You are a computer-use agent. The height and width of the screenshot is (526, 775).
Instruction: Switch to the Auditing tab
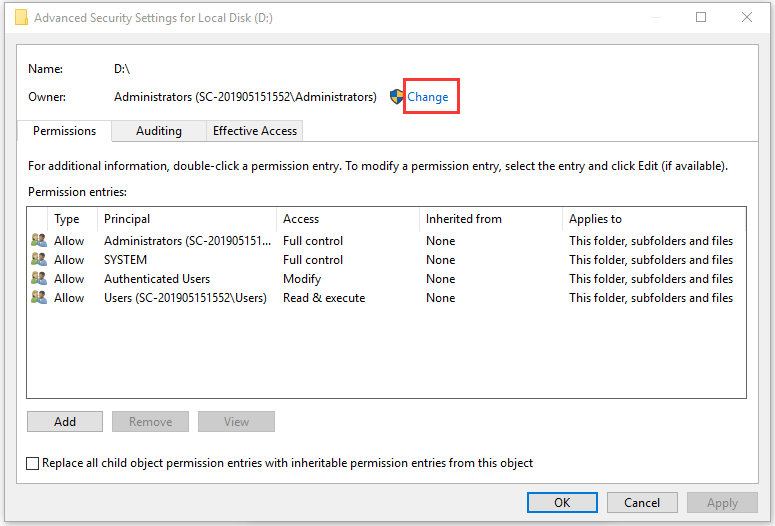tap(158, 131)
